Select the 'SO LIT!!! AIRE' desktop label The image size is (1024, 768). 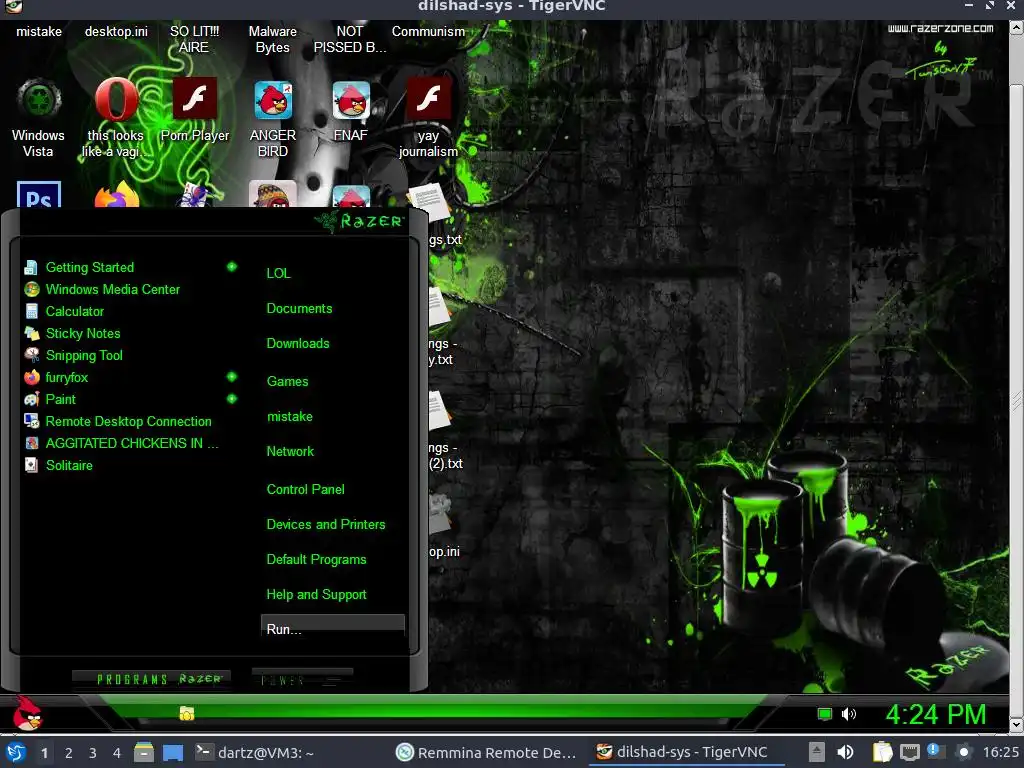point(194,39)
